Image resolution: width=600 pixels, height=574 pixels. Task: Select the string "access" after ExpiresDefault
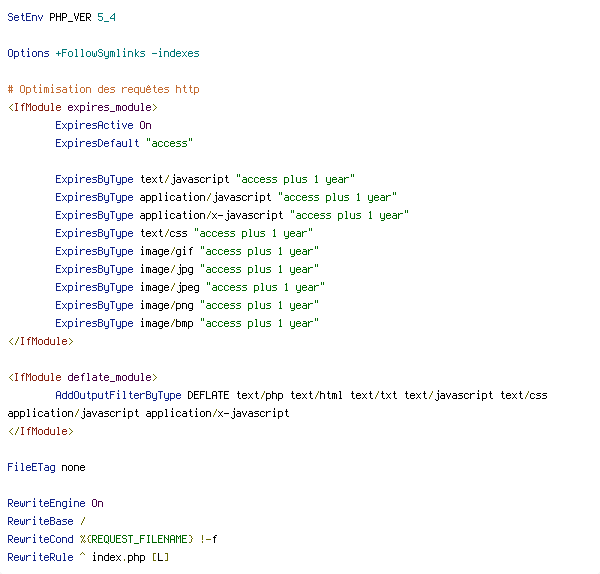tap(170, 143)
